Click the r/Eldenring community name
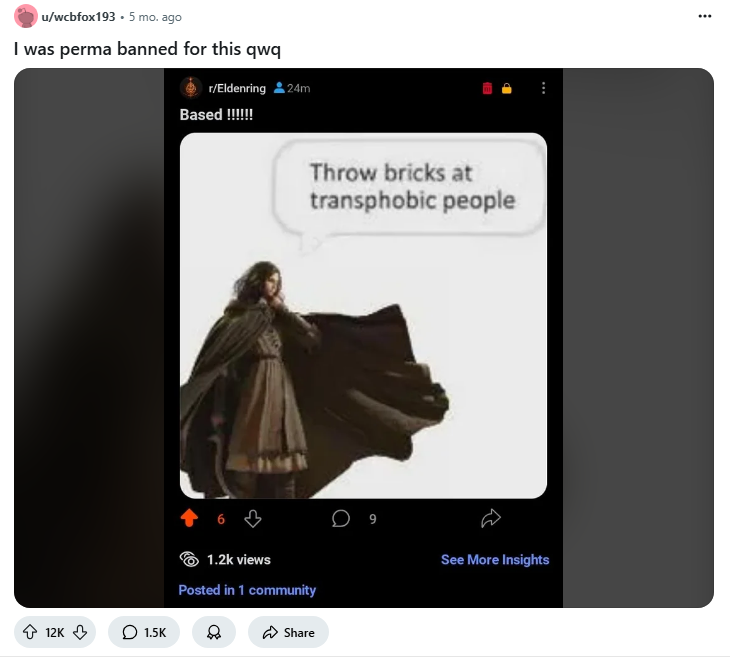Viewport: 731px width, 658px height. tap(237, 88)
